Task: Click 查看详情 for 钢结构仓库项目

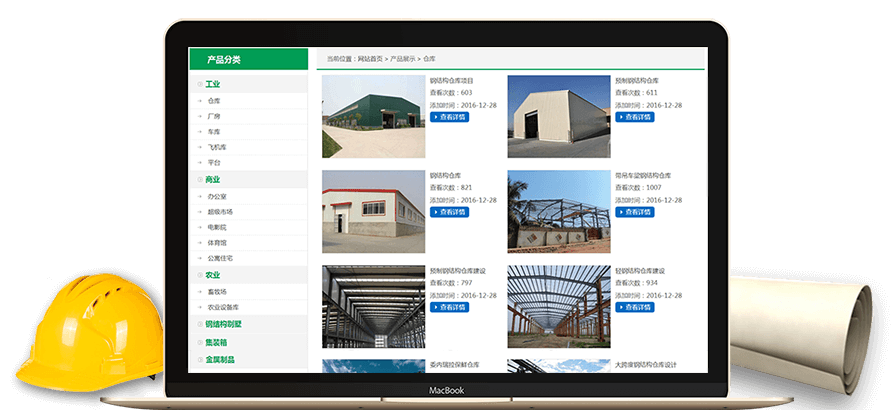Action: click(450, 117)
